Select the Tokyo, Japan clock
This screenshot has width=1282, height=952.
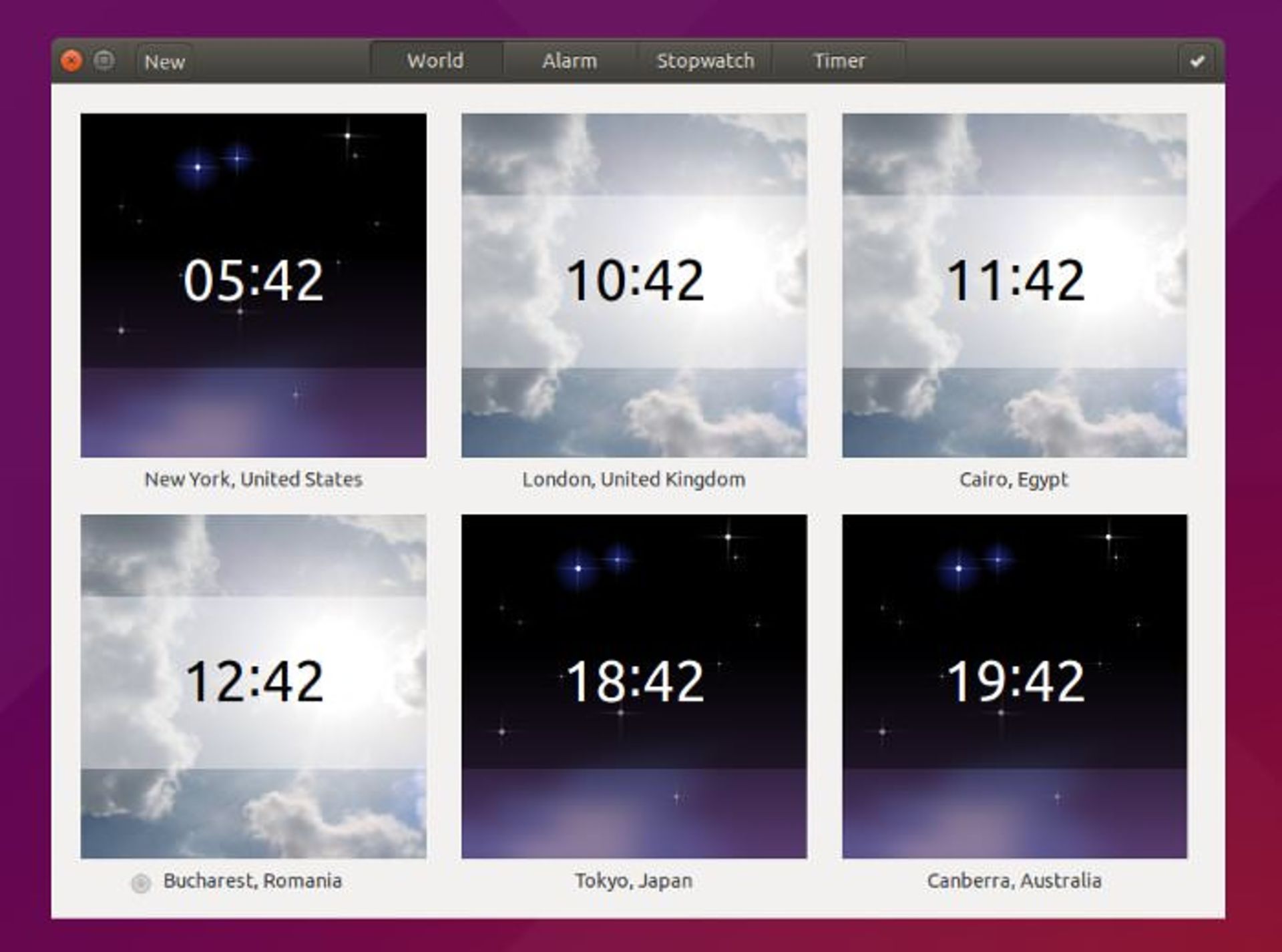pyautogui.click(x=634, y=681)
